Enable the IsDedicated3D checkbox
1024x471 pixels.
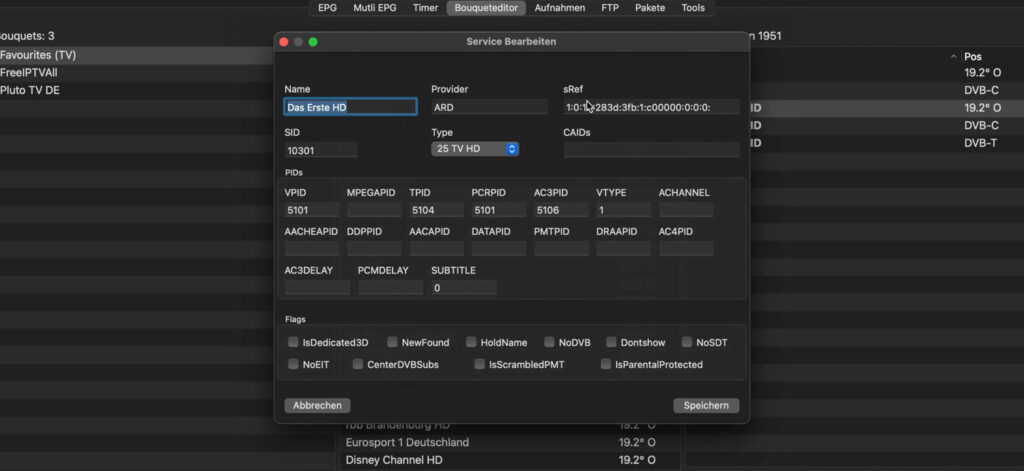294,342
